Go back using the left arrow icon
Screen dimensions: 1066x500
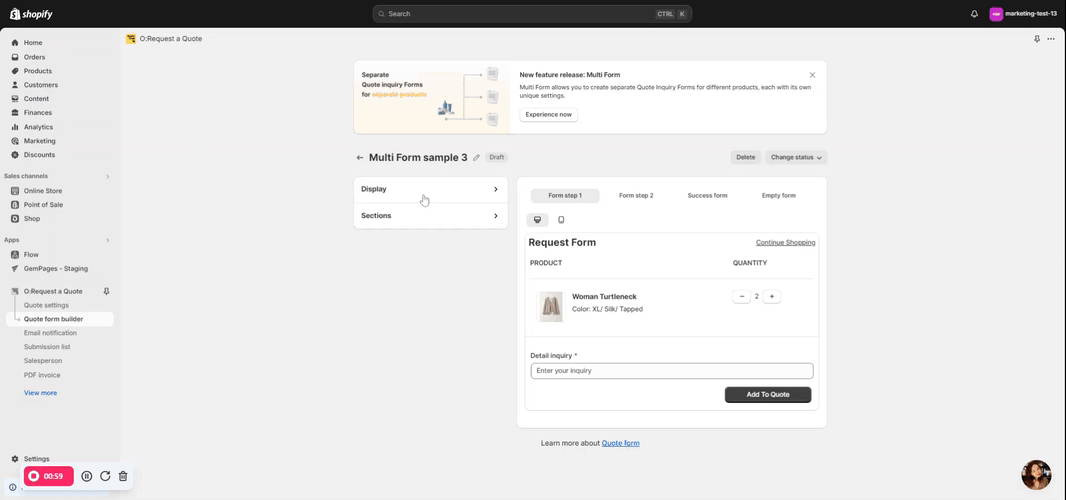(360, 158)
